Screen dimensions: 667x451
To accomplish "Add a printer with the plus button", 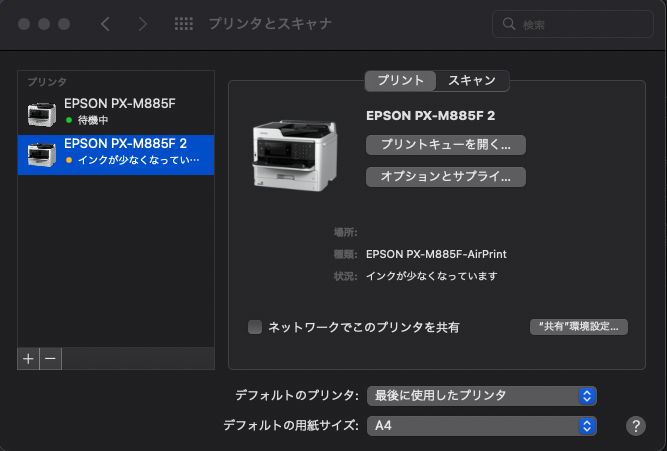I will [x=29, y=359].
